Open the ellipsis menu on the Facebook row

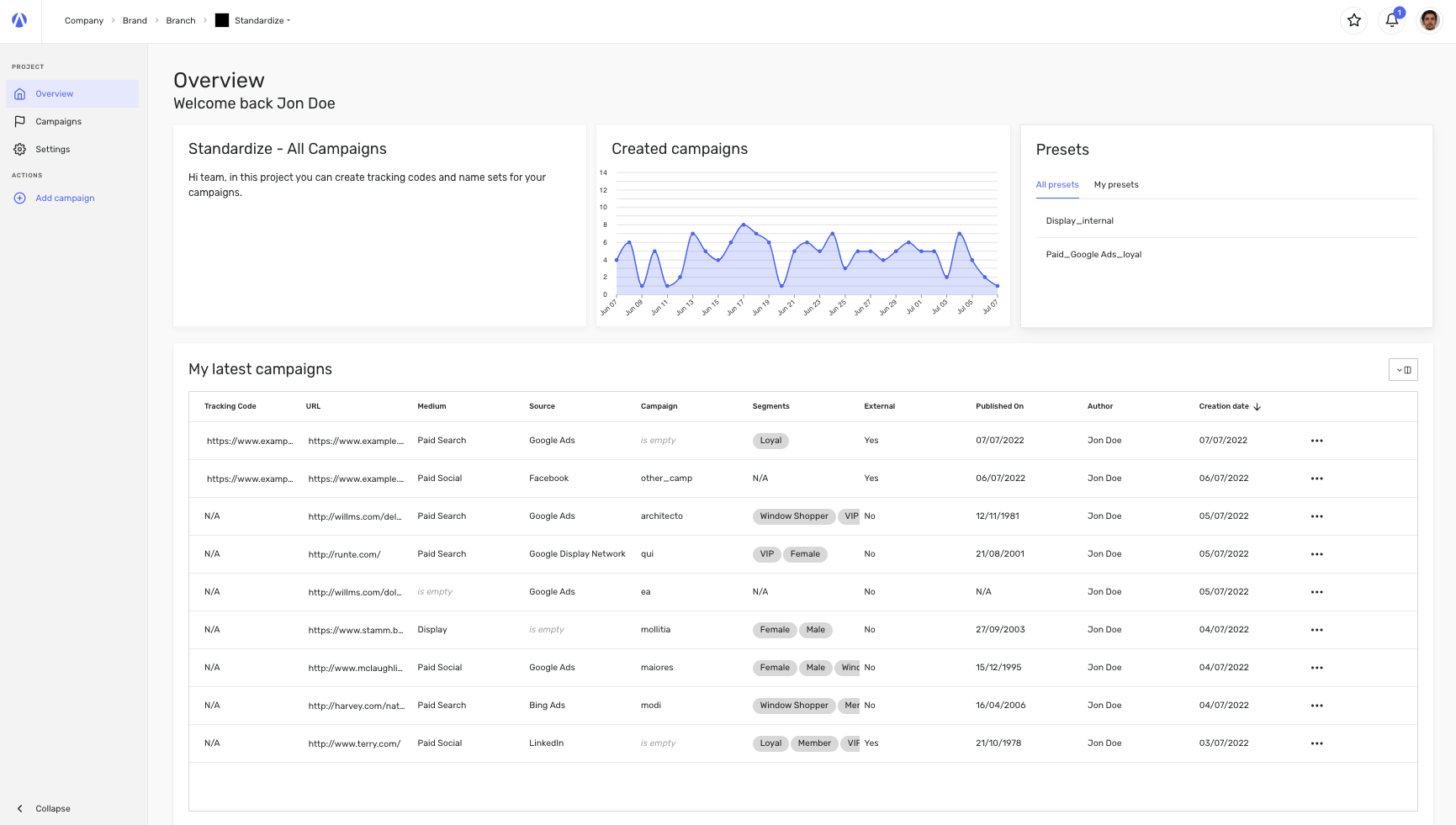(x=1317, y=478)
